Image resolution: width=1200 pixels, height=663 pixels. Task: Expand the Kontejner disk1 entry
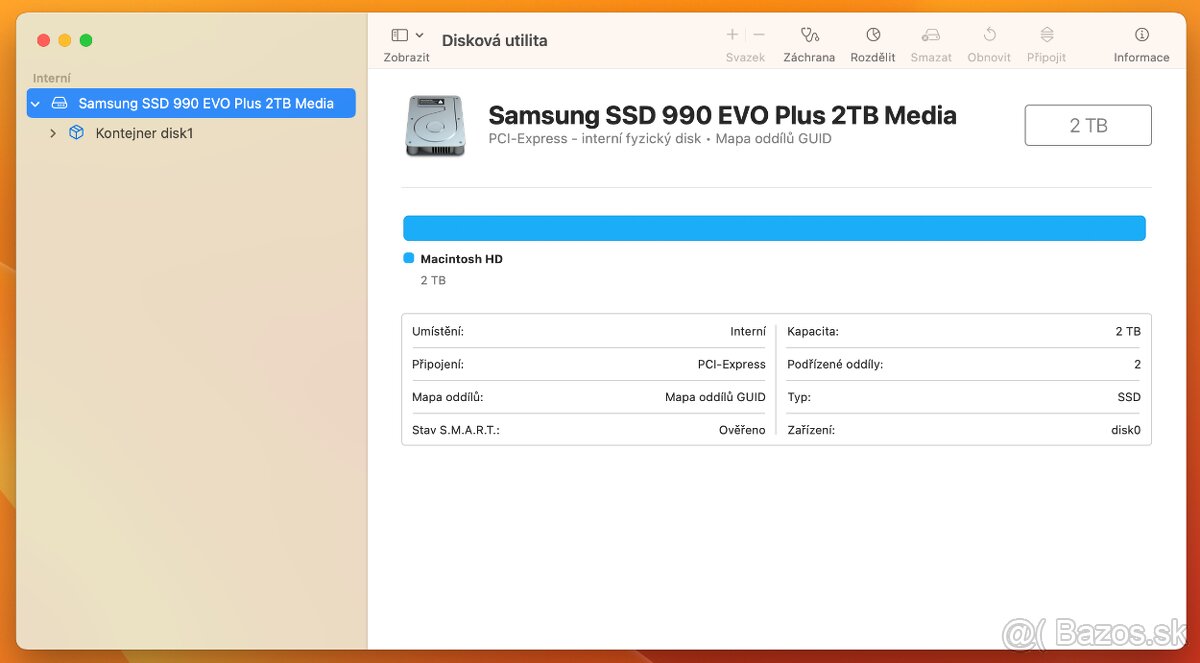[x=53, y=133]
